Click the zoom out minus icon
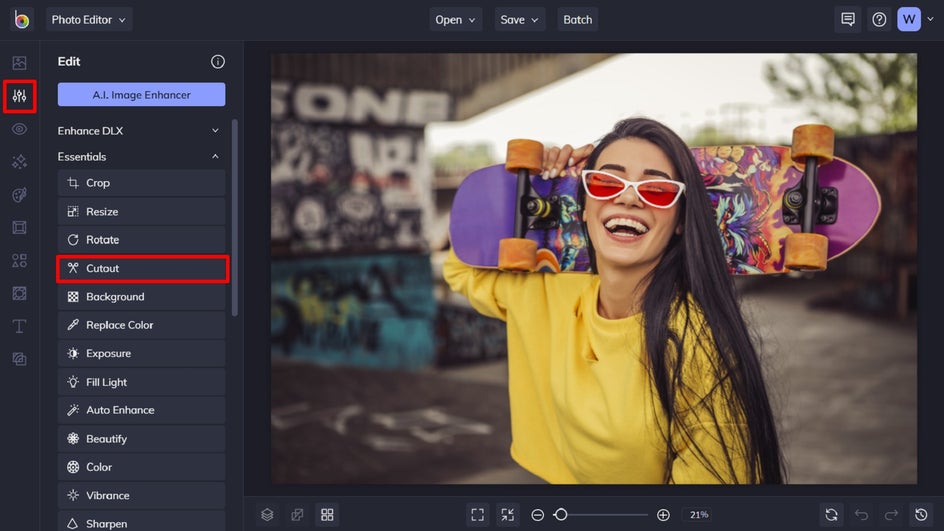Image resolution: width=944 pixels, height=531 pixels. pyautogui.click(x=538, y=514)
